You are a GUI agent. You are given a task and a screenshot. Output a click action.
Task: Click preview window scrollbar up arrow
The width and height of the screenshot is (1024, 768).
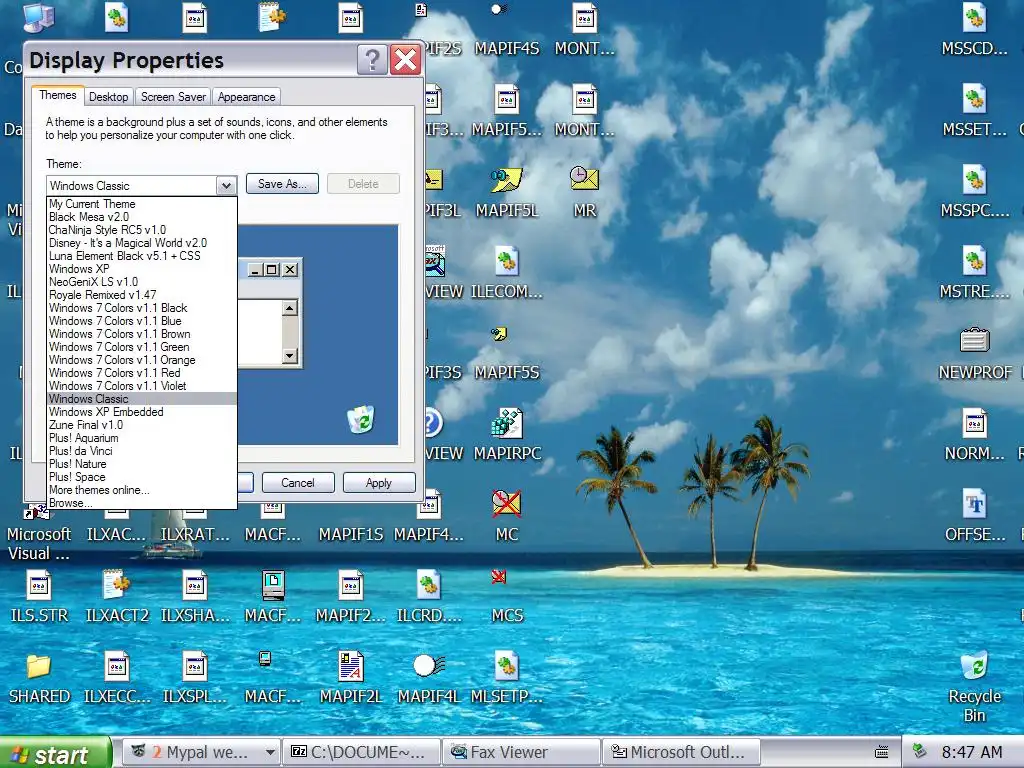pyautogui.click(x=290, y=308)
